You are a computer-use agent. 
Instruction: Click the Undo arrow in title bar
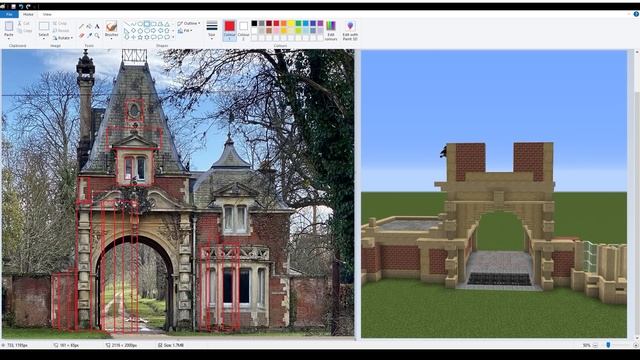tap(21, 7)
